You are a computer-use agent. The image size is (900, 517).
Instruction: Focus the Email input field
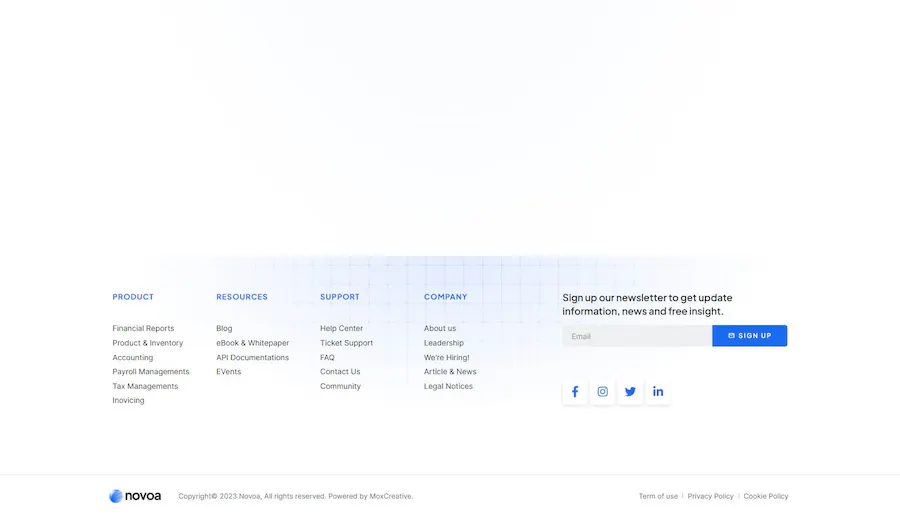(x=637, y=336)
